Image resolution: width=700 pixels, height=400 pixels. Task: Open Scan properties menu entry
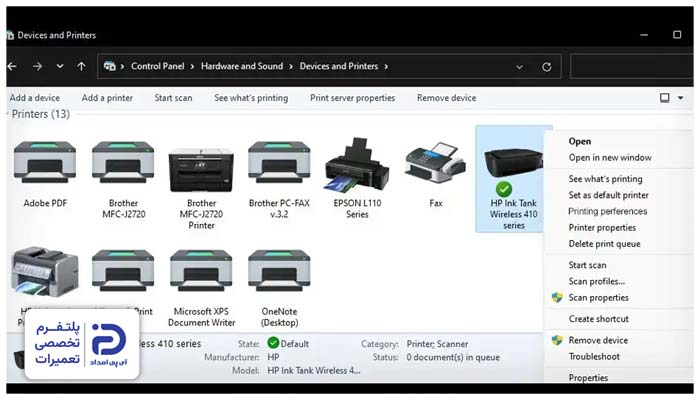[598, 297]
